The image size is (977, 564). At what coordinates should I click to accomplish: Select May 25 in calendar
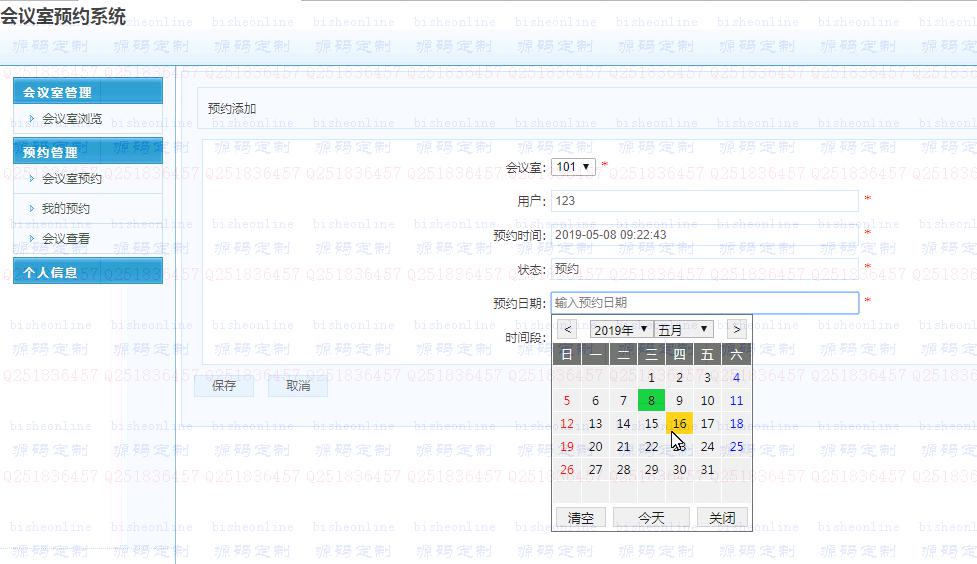point(736,447)
